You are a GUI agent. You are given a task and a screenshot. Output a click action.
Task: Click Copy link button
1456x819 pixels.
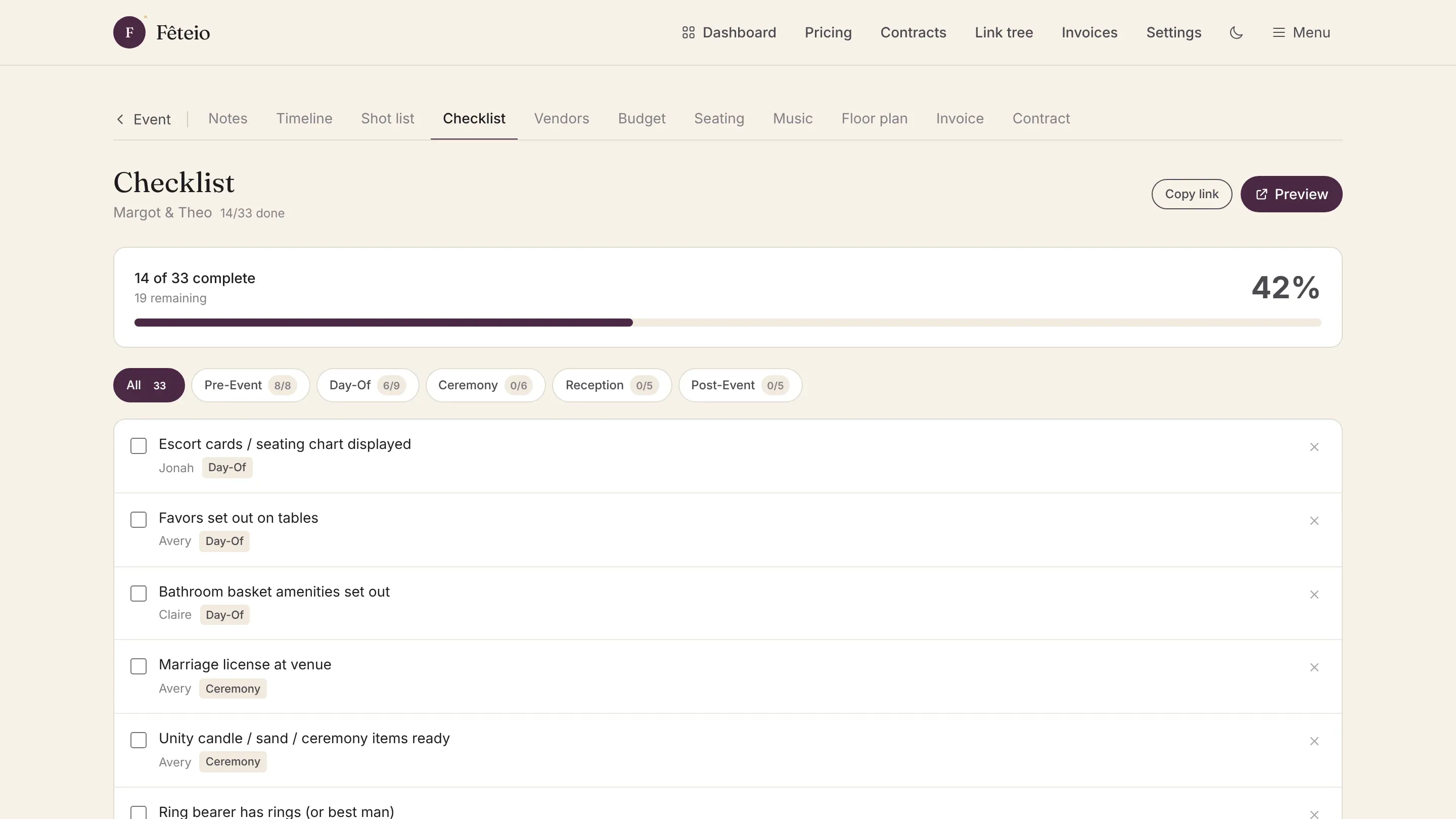point(1192,194)
